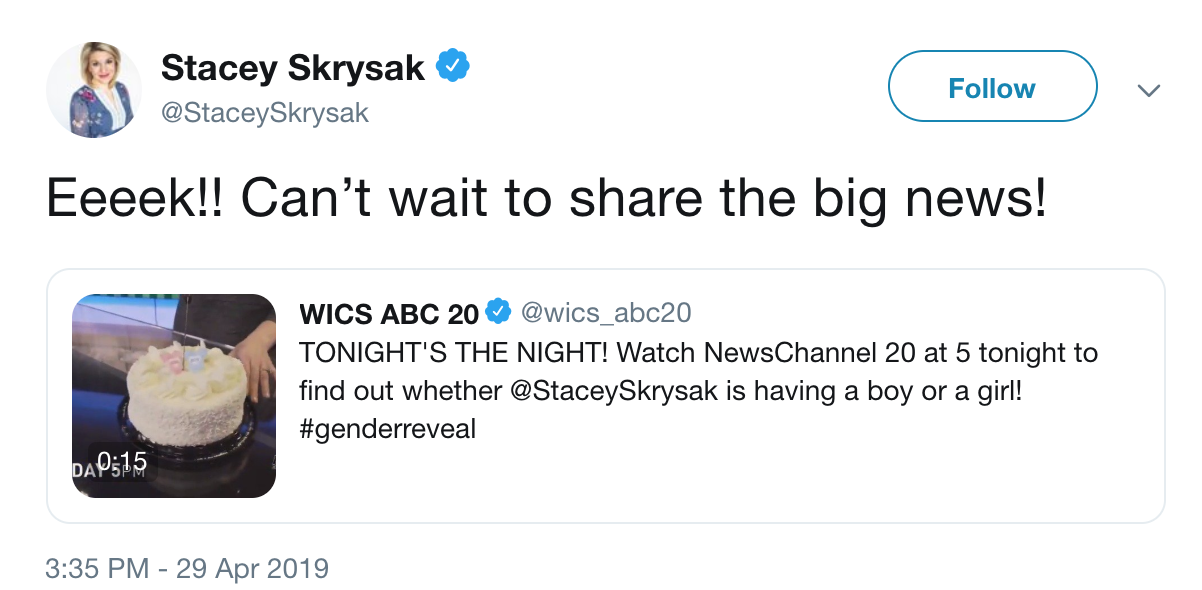This screenshot has height=590, width=1202.
Task: Open the 3:35 PM - 29 Apr 2019 timestamp
Action: 187,569
